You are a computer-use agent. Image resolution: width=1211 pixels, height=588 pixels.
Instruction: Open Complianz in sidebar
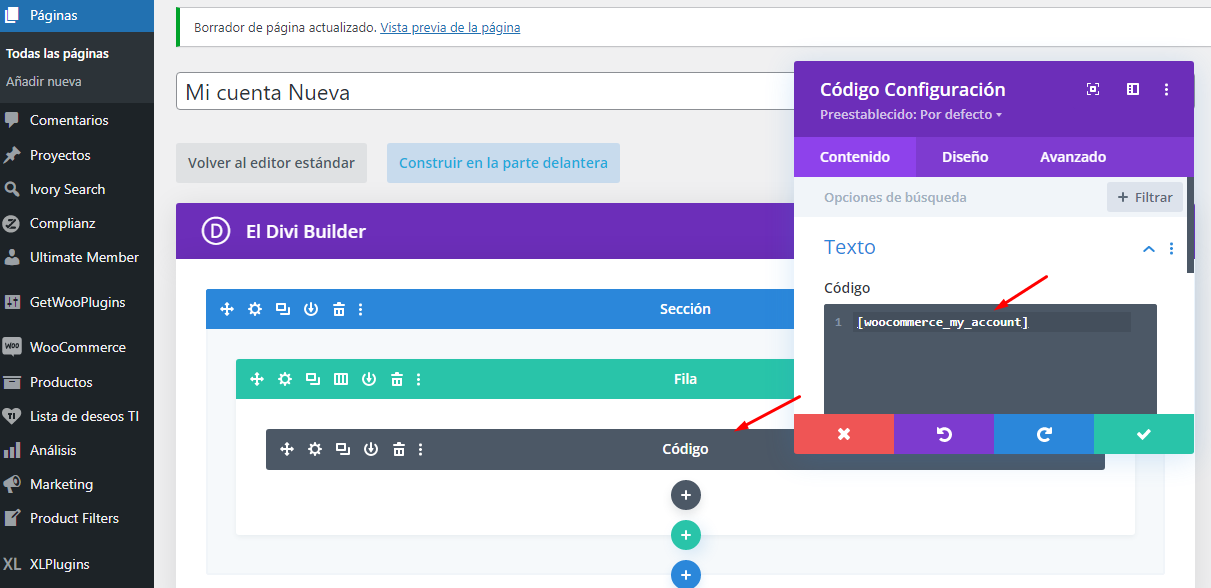point(77,223)
